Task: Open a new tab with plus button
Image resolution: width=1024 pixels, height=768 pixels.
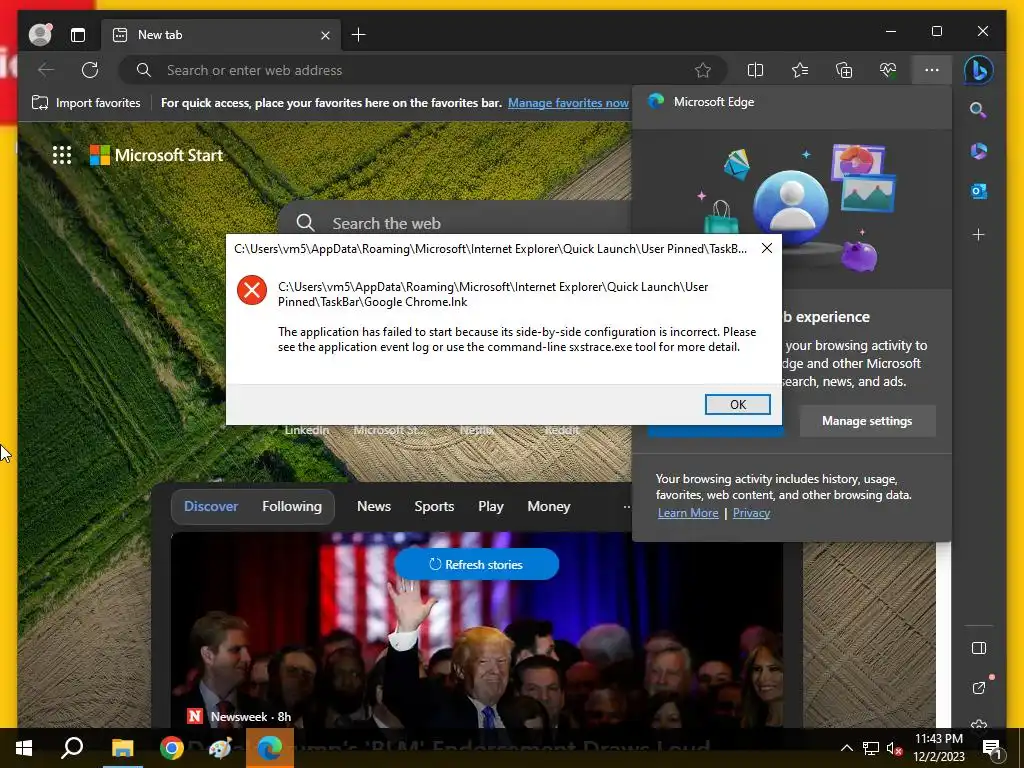Action: click(x=359, y=35)
